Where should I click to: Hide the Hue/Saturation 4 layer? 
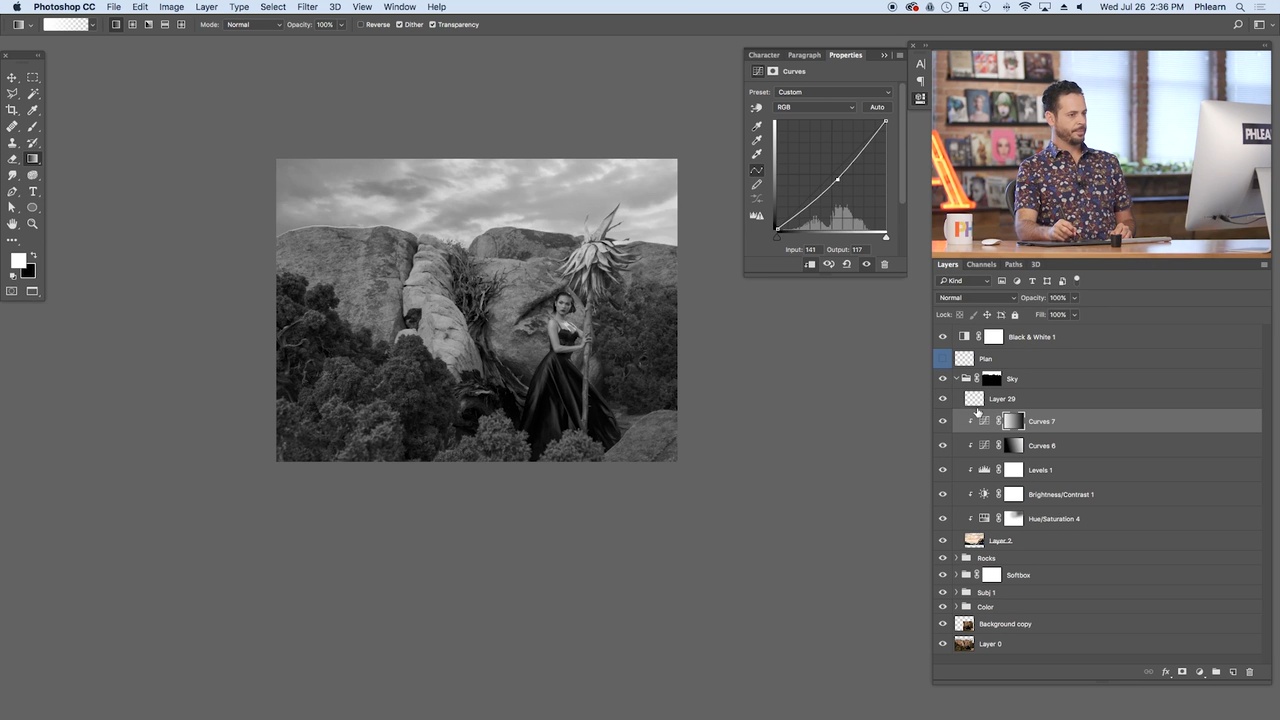point(942,519)
